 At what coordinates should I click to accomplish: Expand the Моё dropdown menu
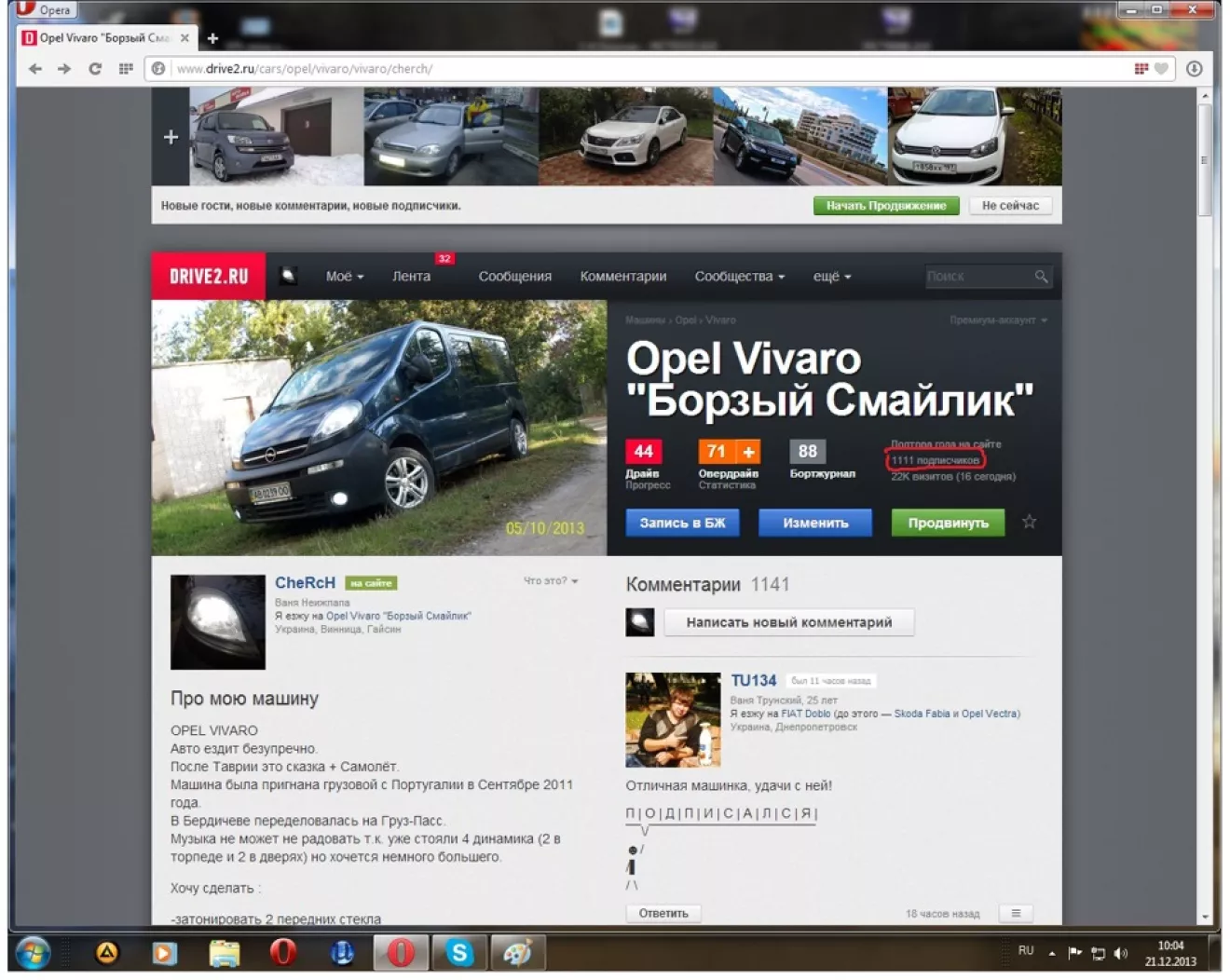point(344,277)
